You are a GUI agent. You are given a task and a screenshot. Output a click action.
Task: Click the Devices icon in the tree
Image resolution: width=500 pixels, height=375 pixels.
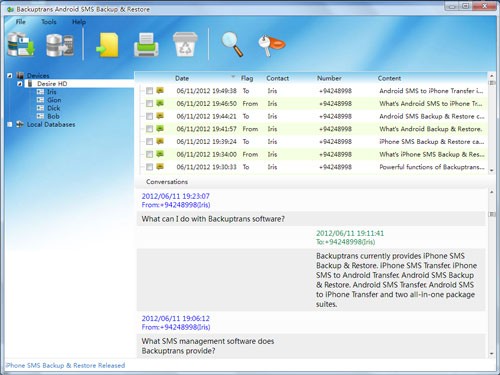[x=20, y=75]
